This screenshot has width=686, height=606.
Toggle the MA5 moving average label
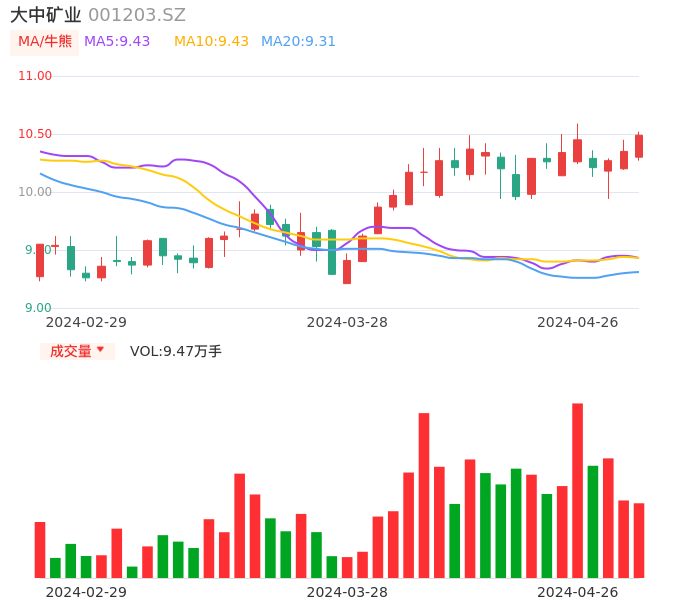pyautogui.click(x=117, y=42)
